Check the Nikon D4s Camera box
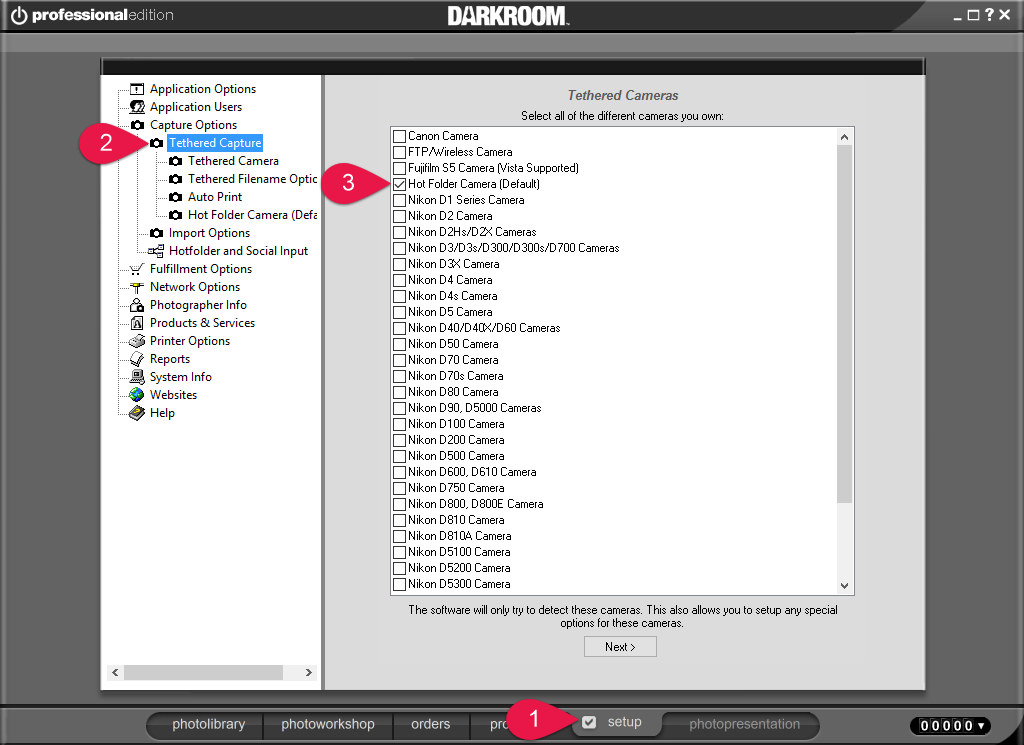Screen dimensions: 1024x745 point(400,296)
